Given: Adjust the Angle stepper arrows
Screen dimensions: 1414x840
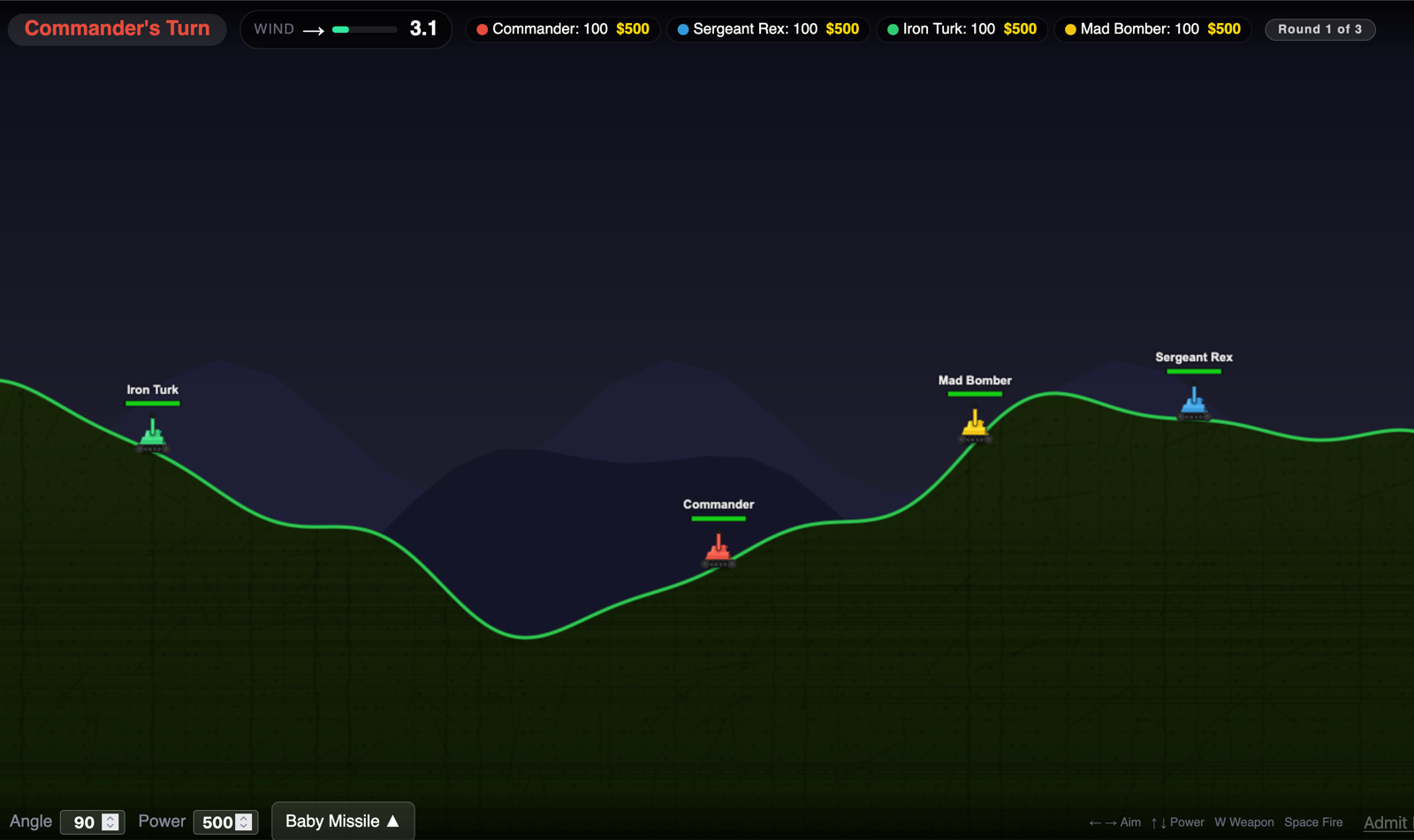Looking at the screenshot, I should 110,822.
